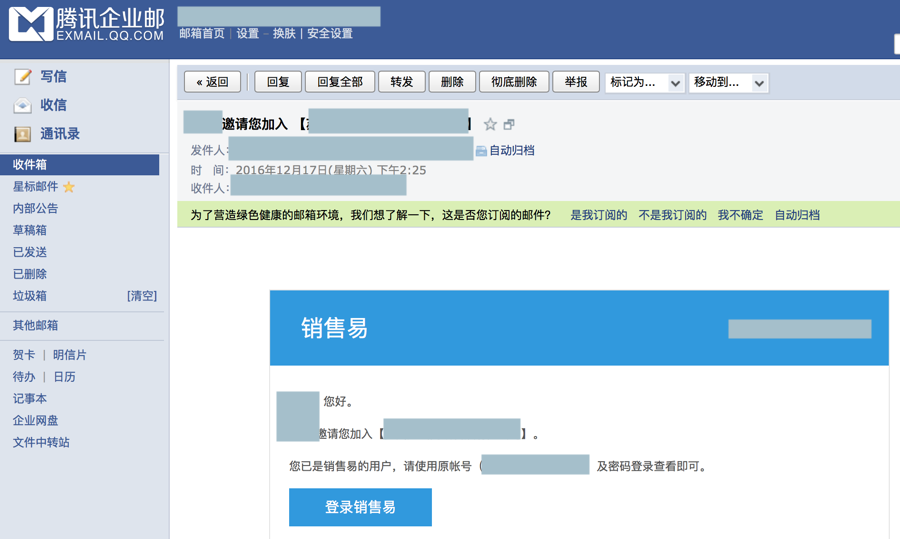Open 设置 settings in header
900x539 pixels.
click(248, 33)
